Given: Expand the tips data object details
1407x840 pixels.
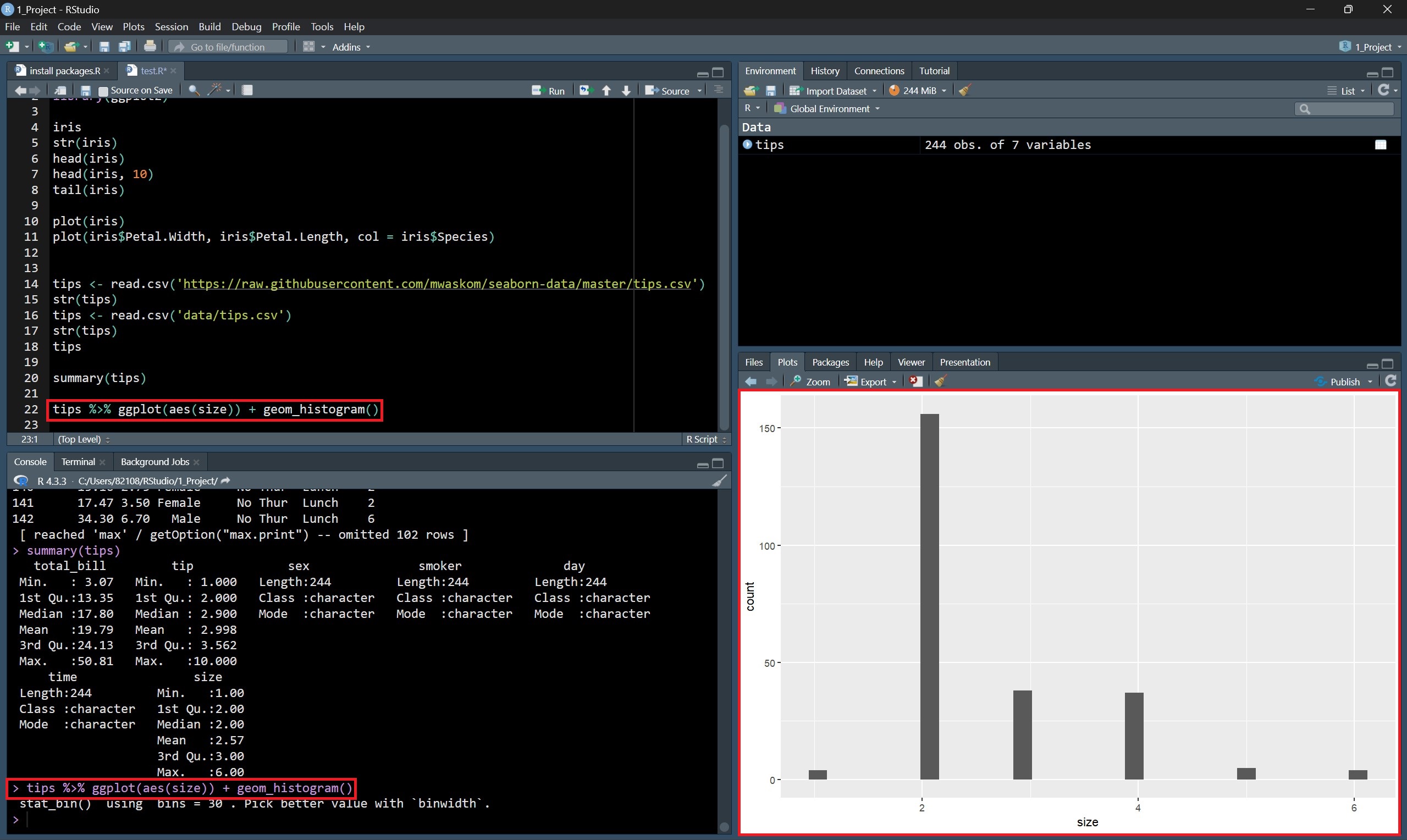Looking at the screenshot, I should (747, 145).
